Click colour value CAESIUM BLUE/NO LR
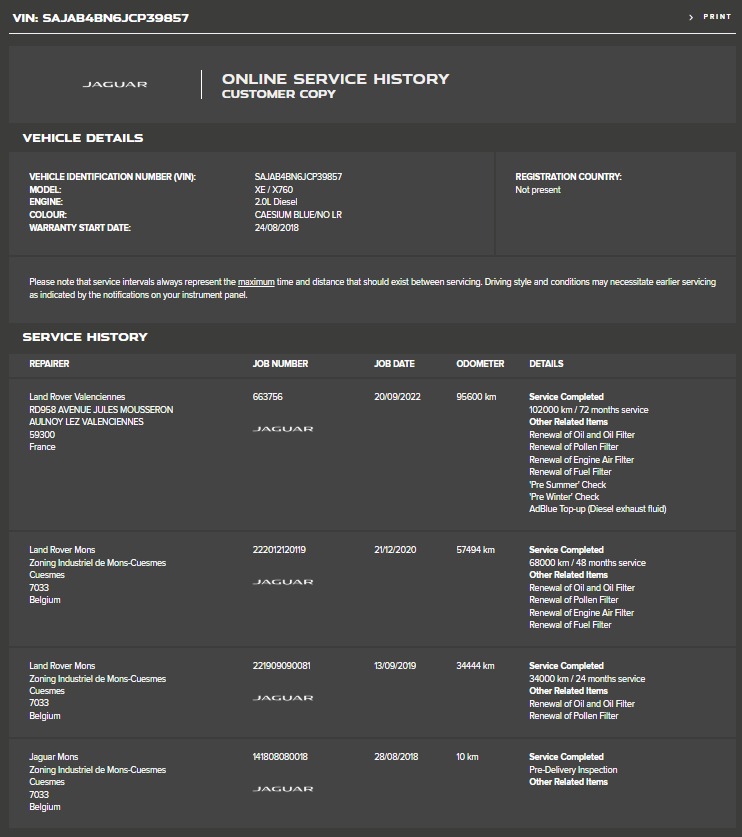742x837 pixels. click(x=298, y=215)
